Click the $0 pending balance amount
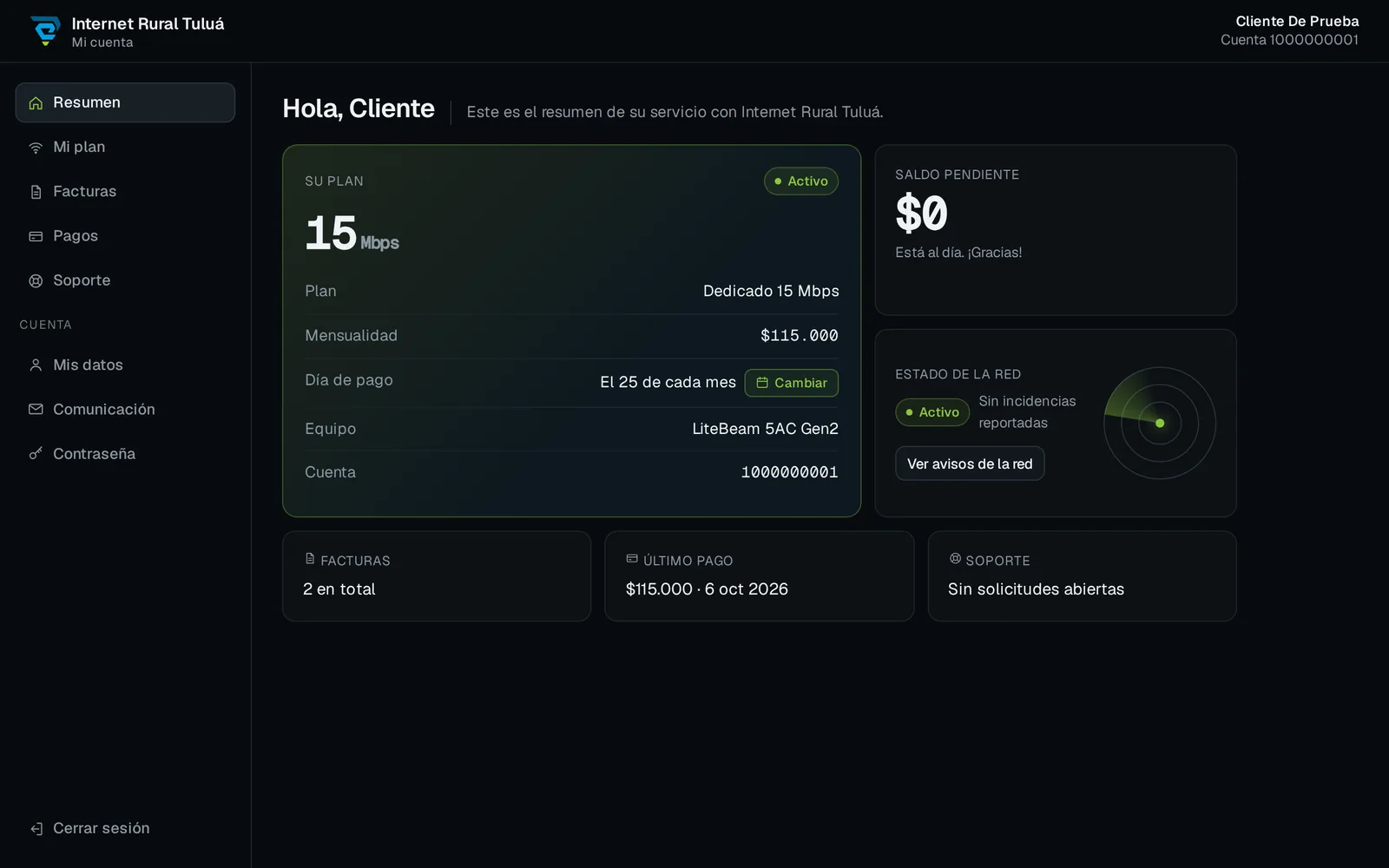 click(x=921, y=214)
